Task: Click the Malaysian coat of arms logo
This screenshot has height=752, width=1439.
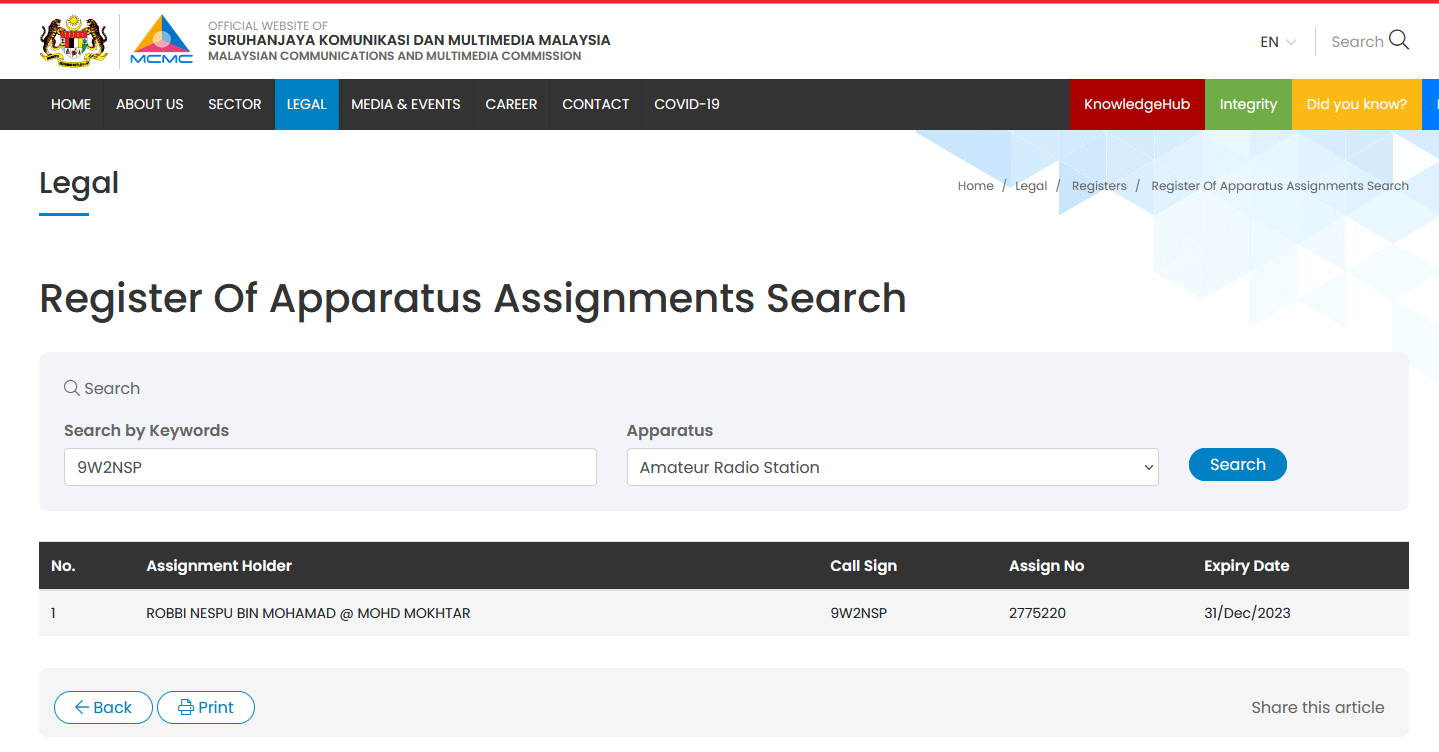Action: tap(73, 41)
